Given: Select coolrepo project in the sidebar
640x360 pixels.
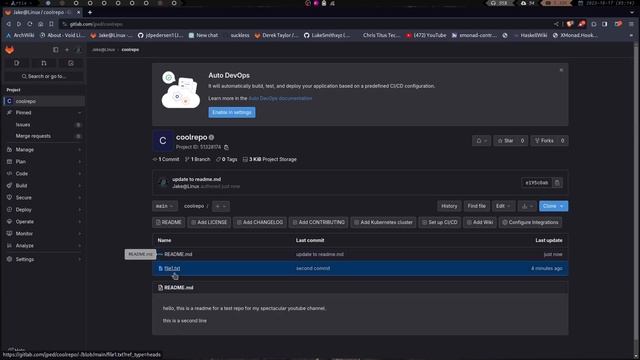Looking at the screenshot, I should pos(44,101).
